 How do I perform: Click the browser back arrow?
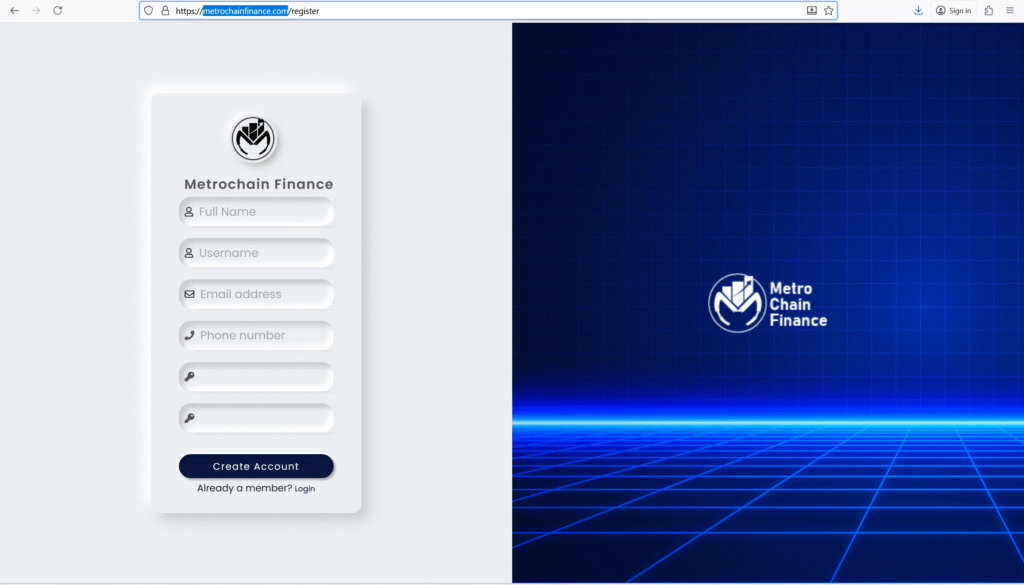[x=14, y=10]
